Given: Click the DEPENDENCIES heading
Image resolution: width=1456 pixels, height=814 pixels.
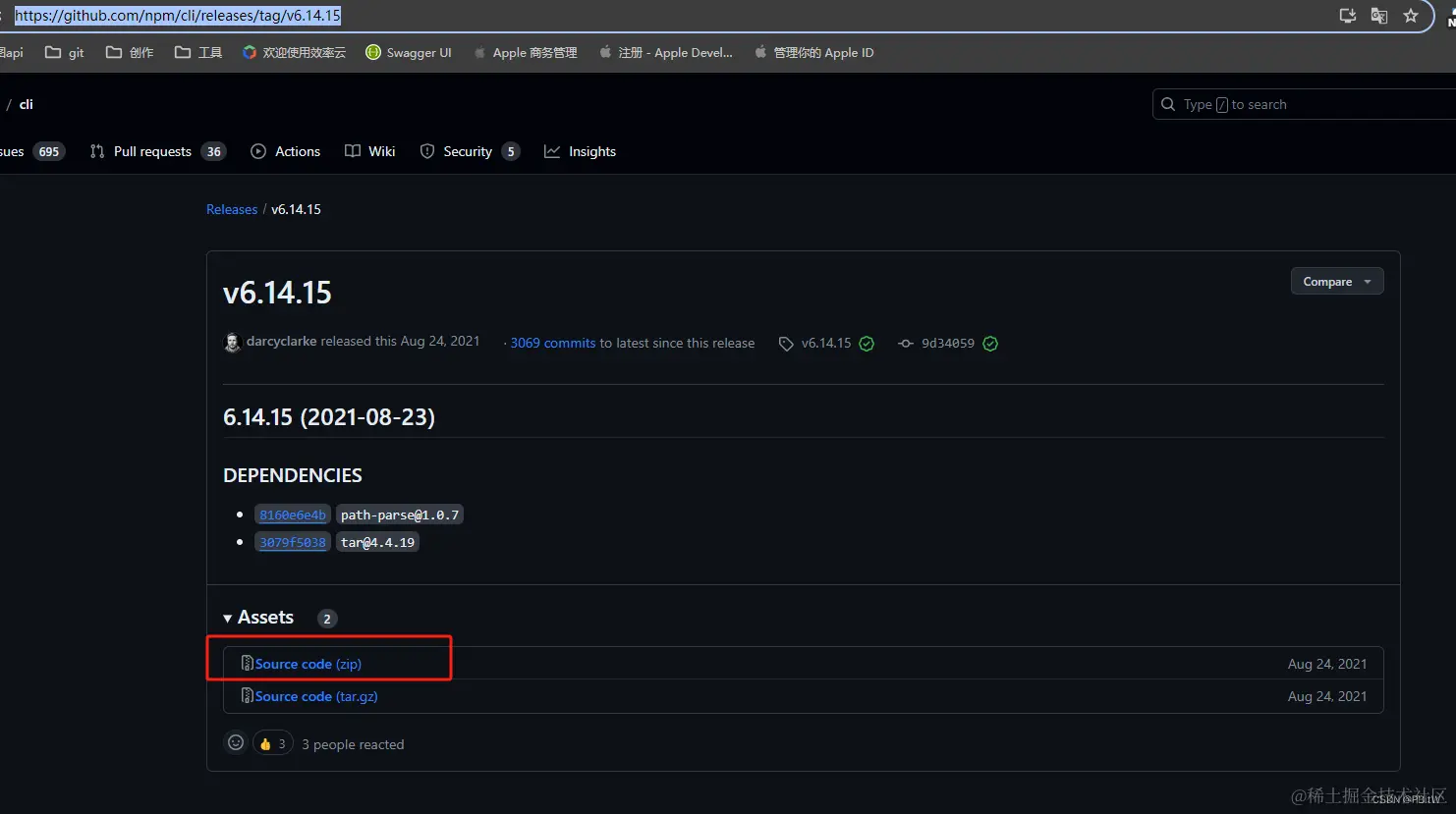Looking at the screenshot, I should pyautogui.click(x=293, y=475).
